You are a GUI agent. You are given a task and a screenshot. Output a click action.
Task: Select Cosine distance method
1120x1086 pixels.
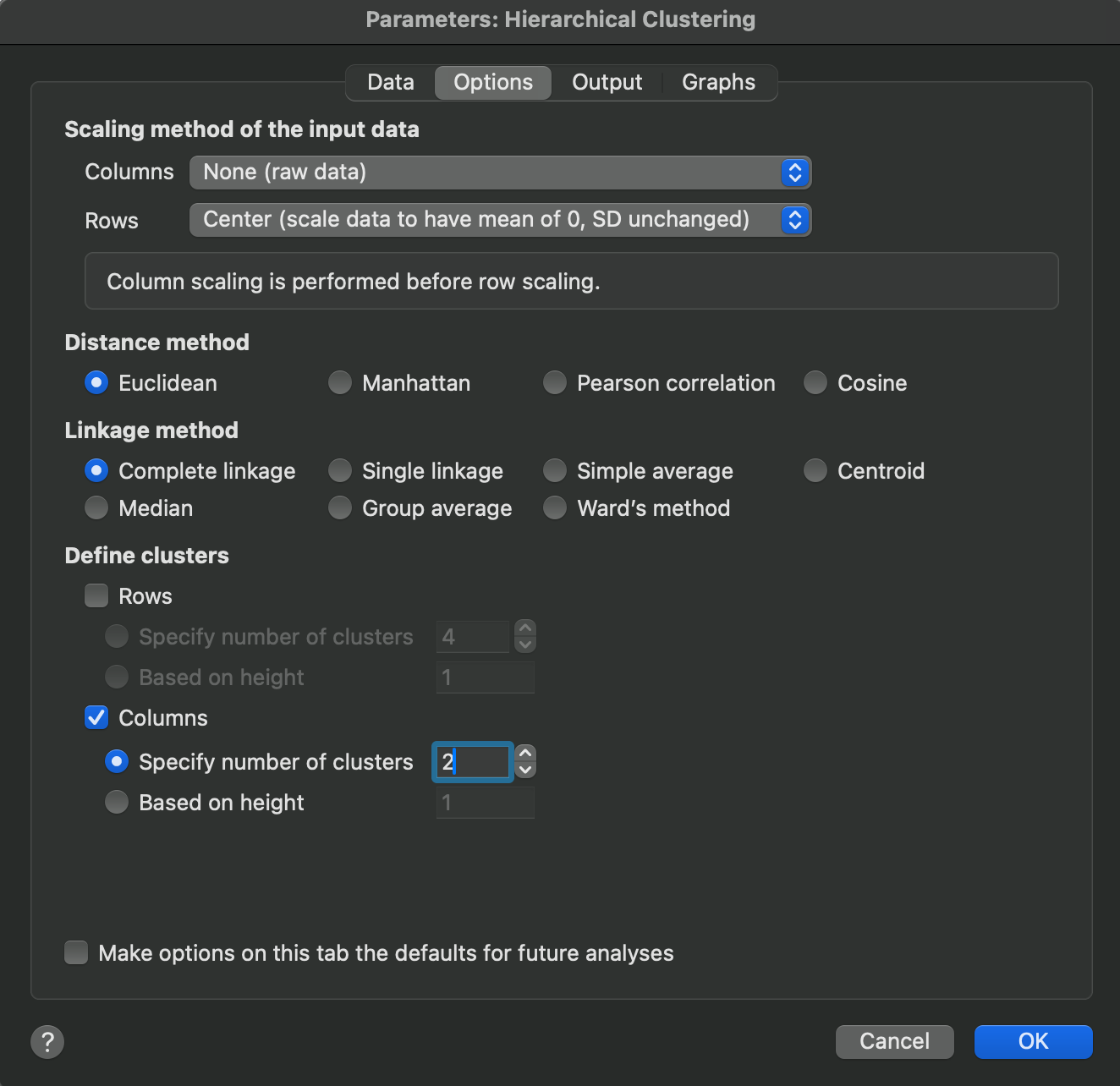pos(815,383)
